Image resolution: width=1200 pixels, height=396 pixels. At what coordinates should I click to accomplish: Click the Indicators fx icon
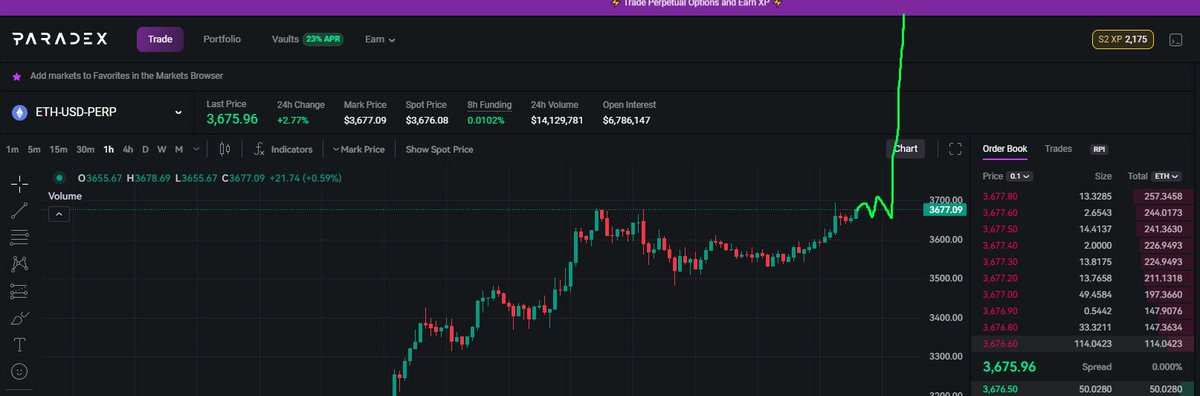(259, 149)
